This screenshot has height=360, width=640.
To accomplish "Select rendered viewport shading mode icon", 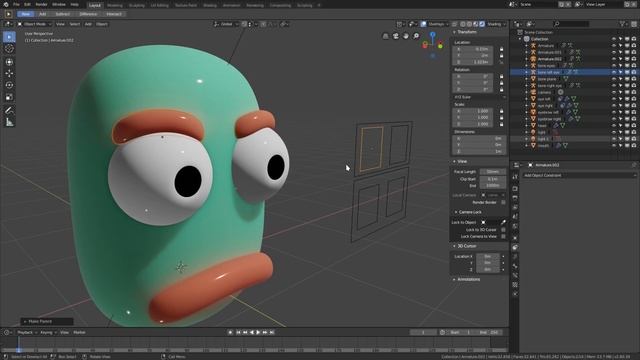I will point(482,24).
